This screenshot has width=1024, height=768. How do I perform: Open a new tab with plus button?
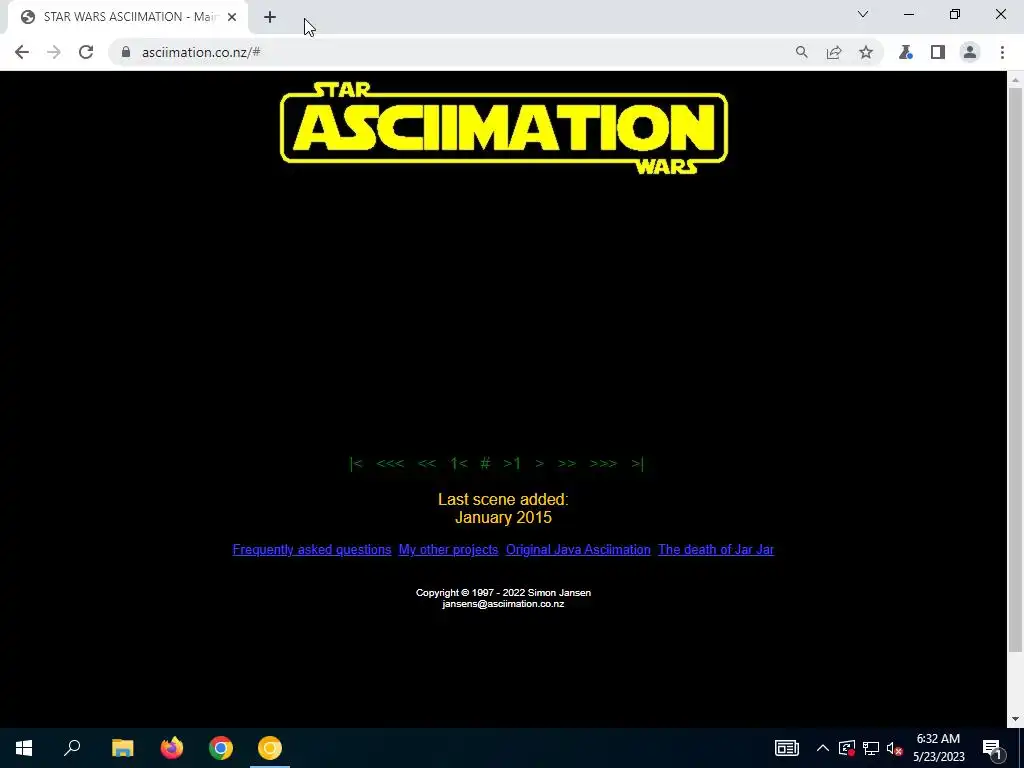coord(270,17)
